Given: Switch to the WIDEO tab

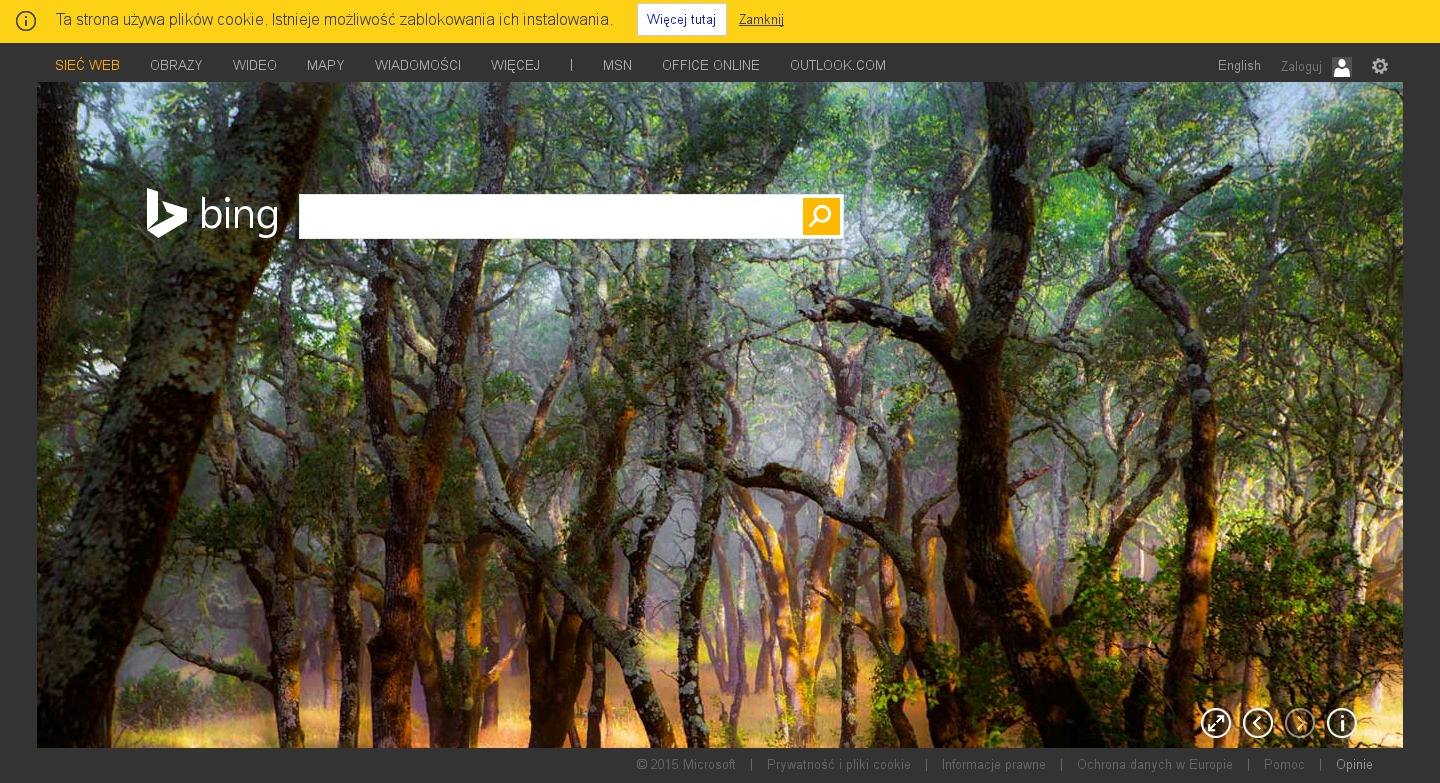Looking at the screenshot, I should [x=255, y=66].
